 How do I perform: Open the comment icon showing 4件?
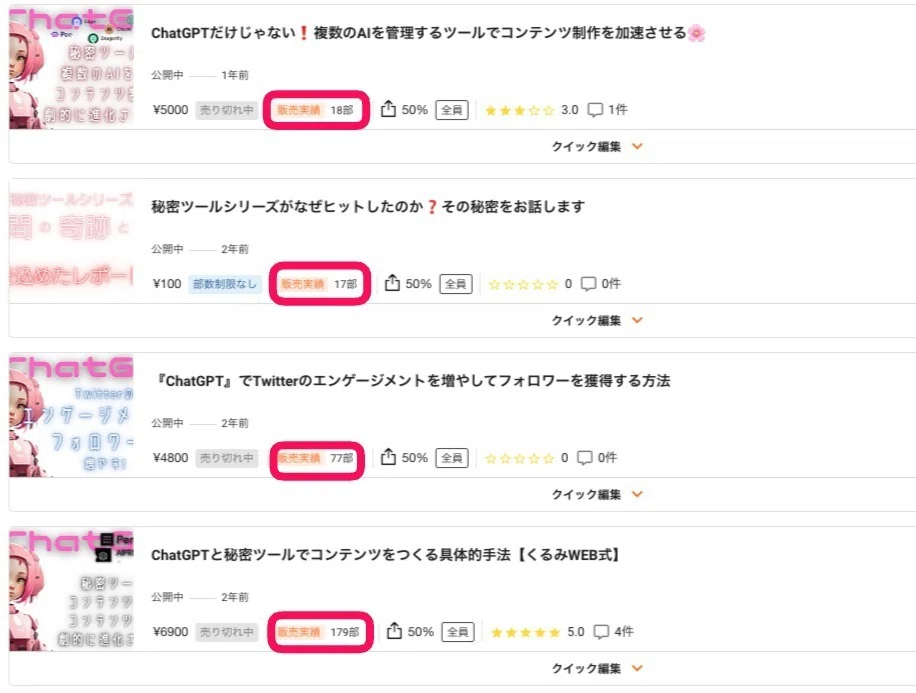click(601, 632)
